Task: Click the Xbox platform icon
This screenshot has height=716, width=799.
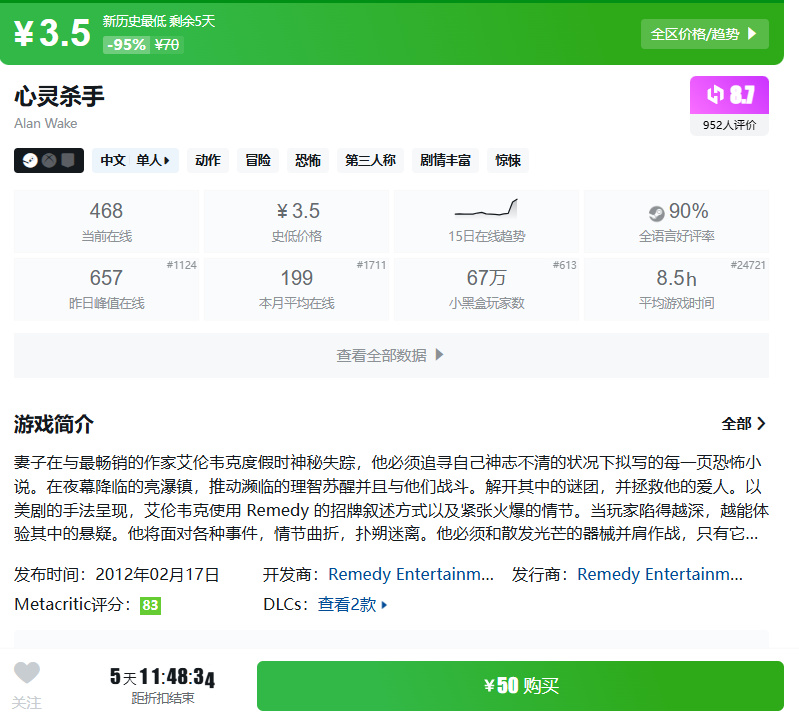Action: click(49, 161)
